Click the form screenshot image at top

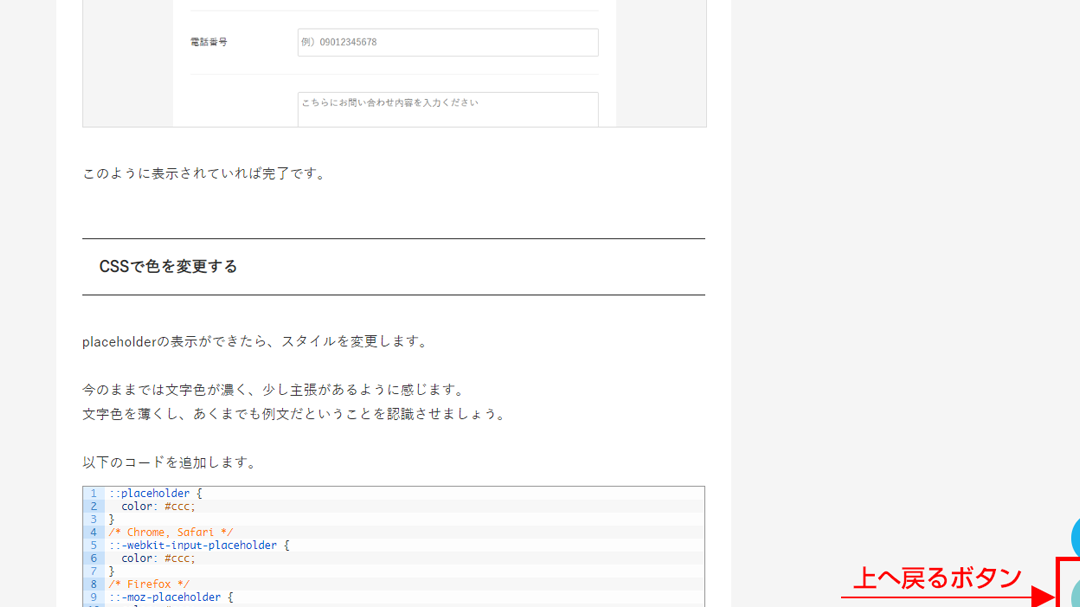[x=393, y=64]
